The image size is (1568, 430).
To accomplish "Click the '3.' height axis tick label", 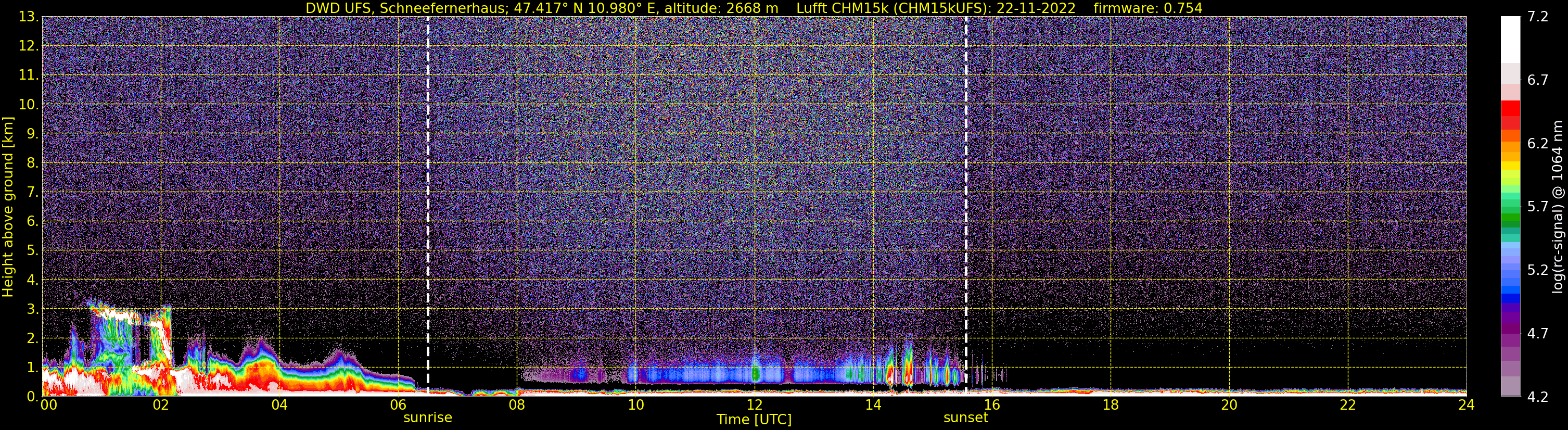I will (x=33, y=309).
